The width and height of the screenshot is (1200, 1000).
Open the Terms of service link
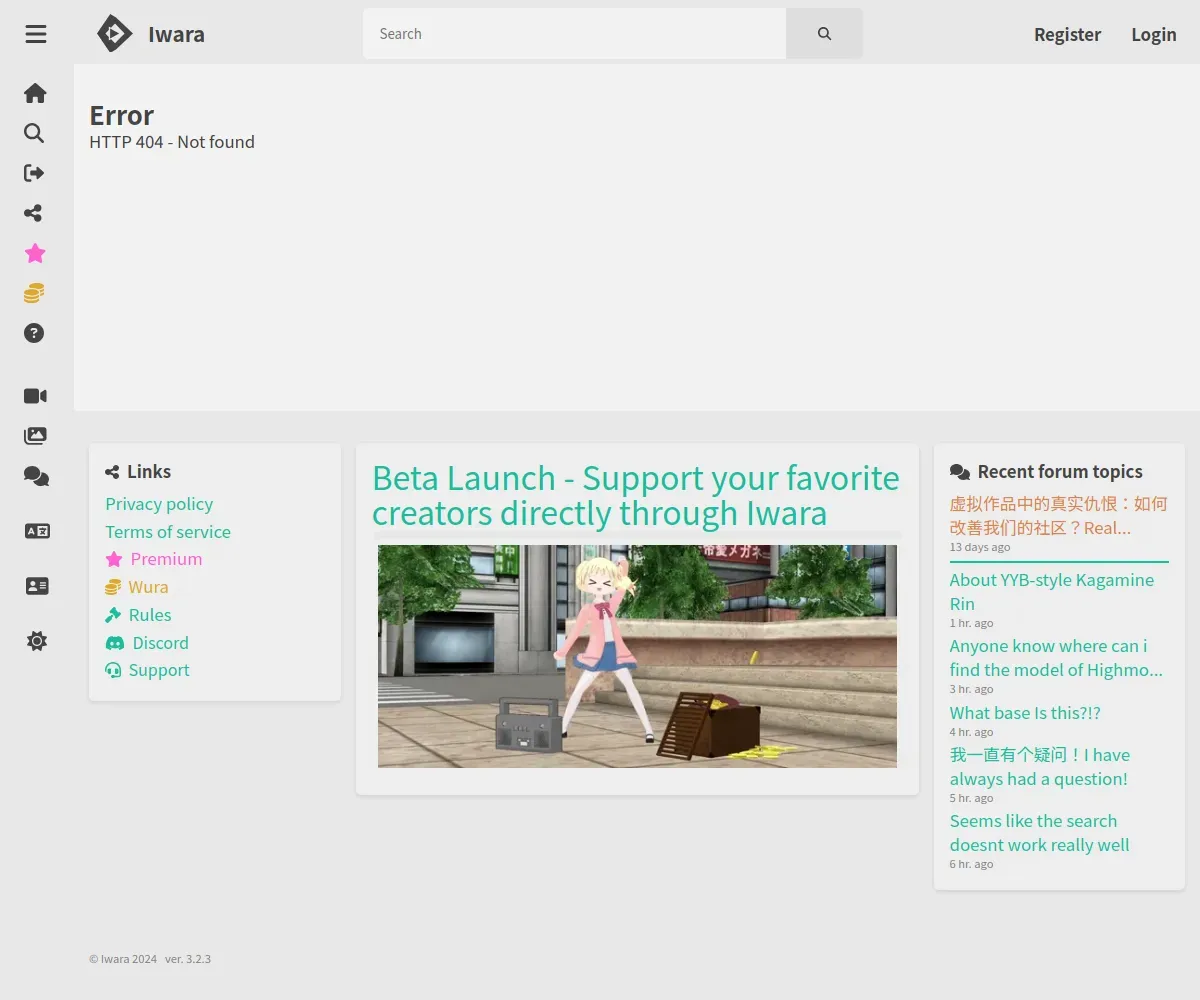(168, 532)
